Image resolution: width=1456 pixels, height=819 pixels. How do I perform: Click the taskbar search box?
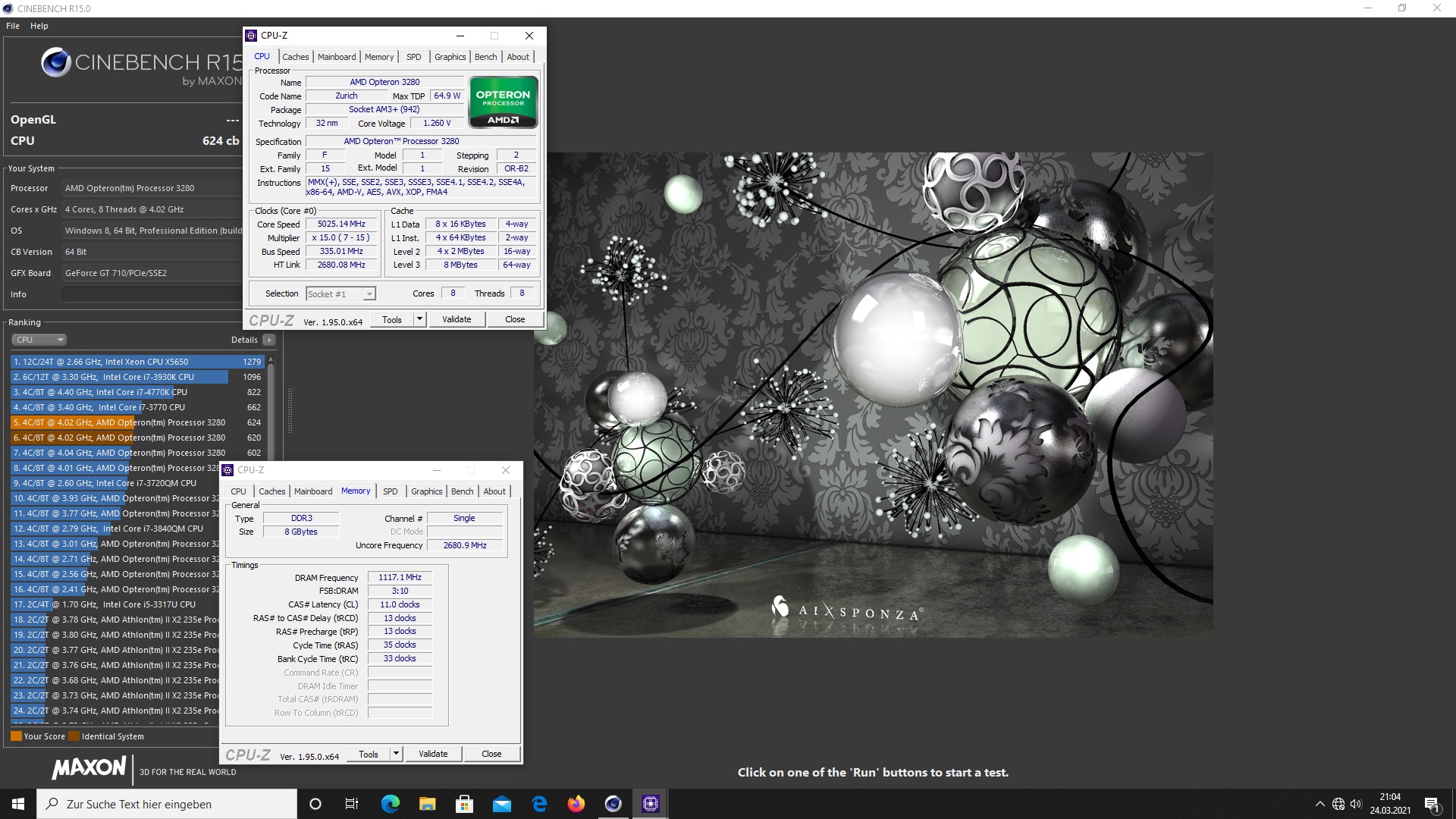(x=167, y=804)
